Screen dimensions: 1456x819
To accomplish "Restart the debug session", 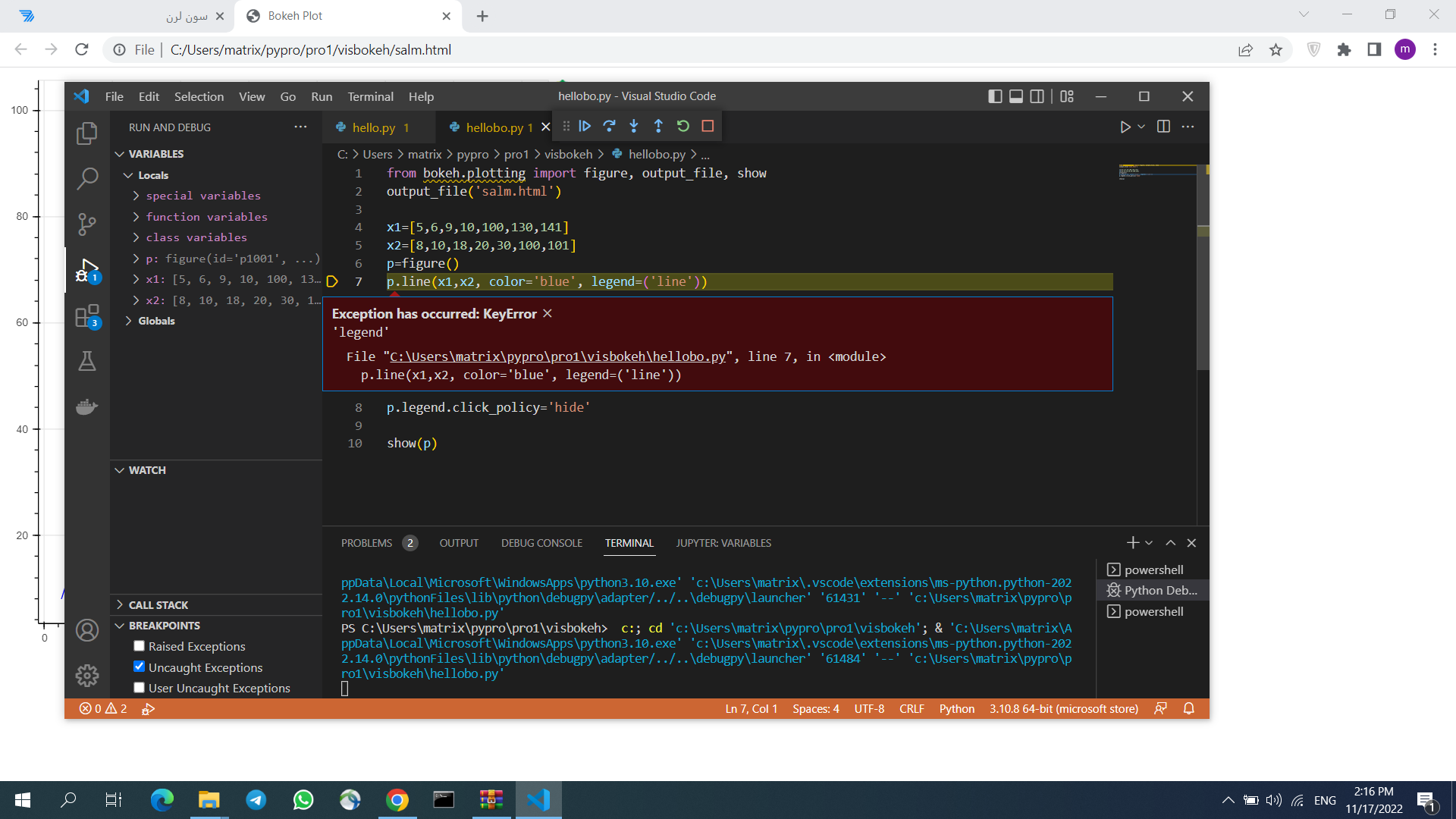I will (x=683, y=126).
